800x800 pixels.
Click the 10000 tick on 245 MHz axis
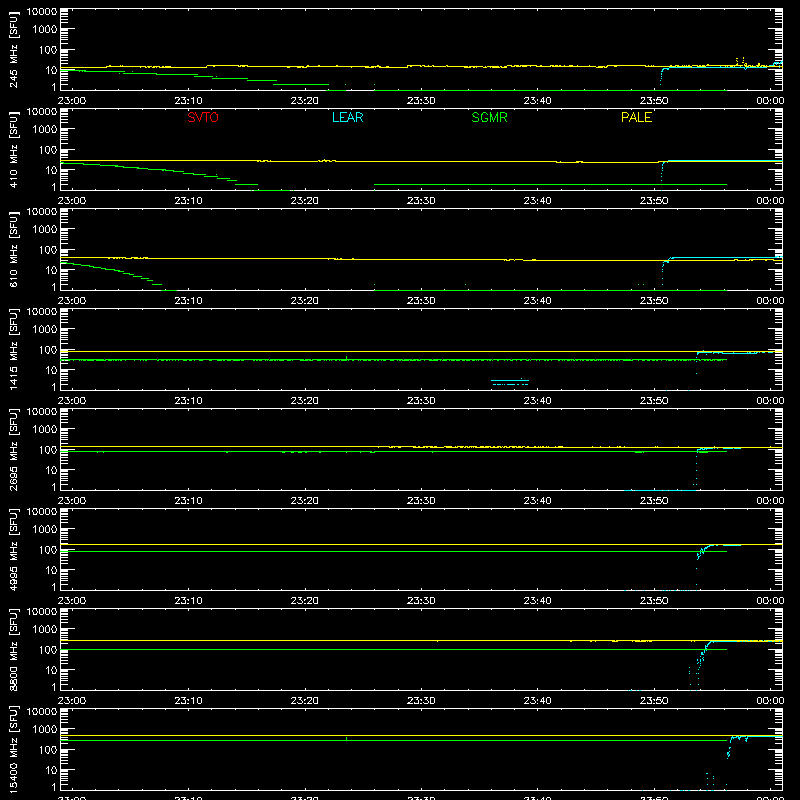pos(42,12)
